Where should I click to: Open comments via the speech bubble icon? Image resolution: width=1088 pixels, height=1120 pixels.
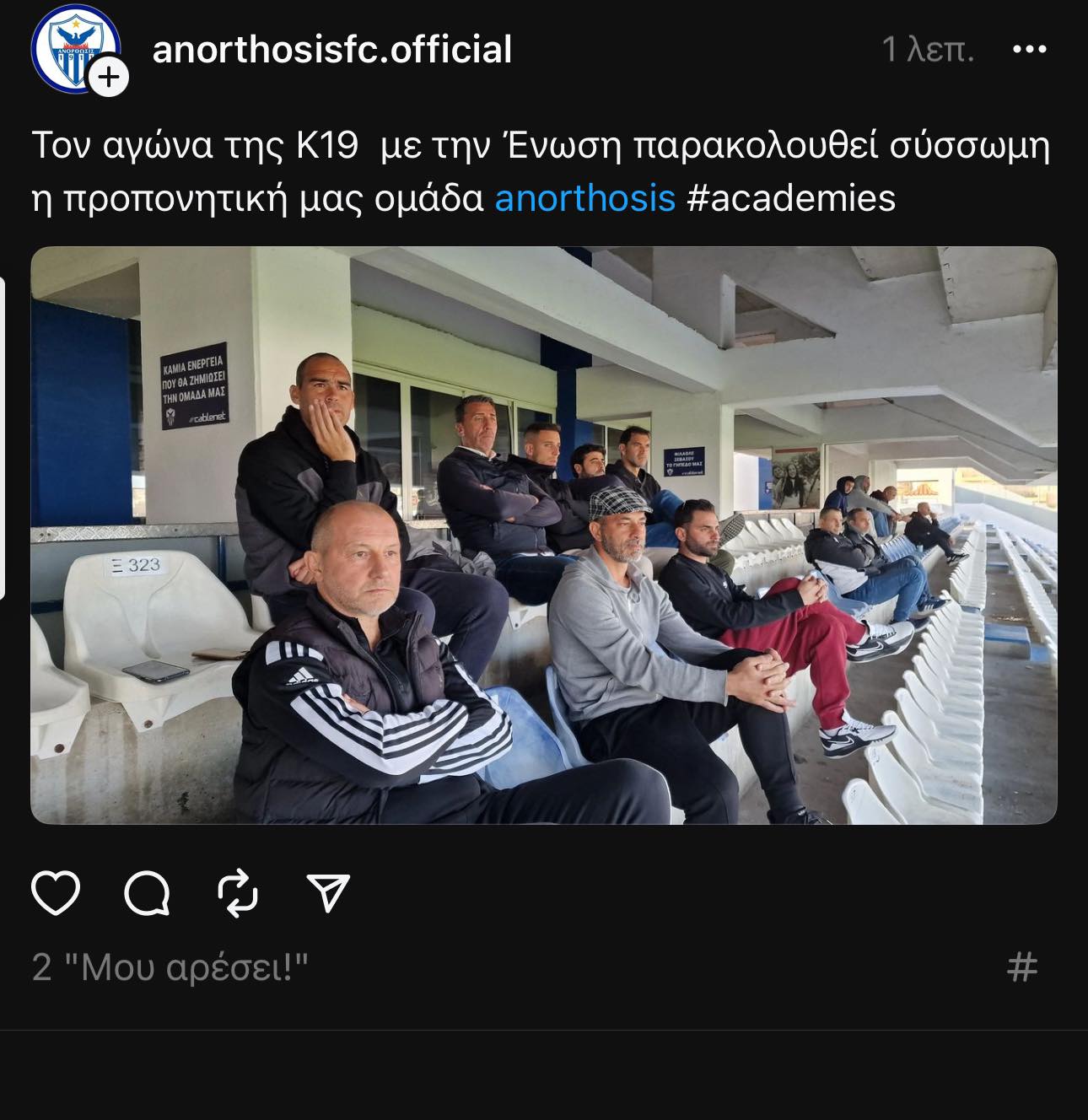click(148, 893)
